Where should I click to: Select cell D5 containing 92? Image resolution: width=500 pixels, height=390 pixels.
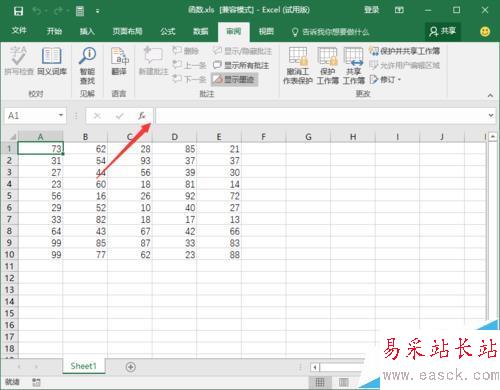(x=174, y=196)
